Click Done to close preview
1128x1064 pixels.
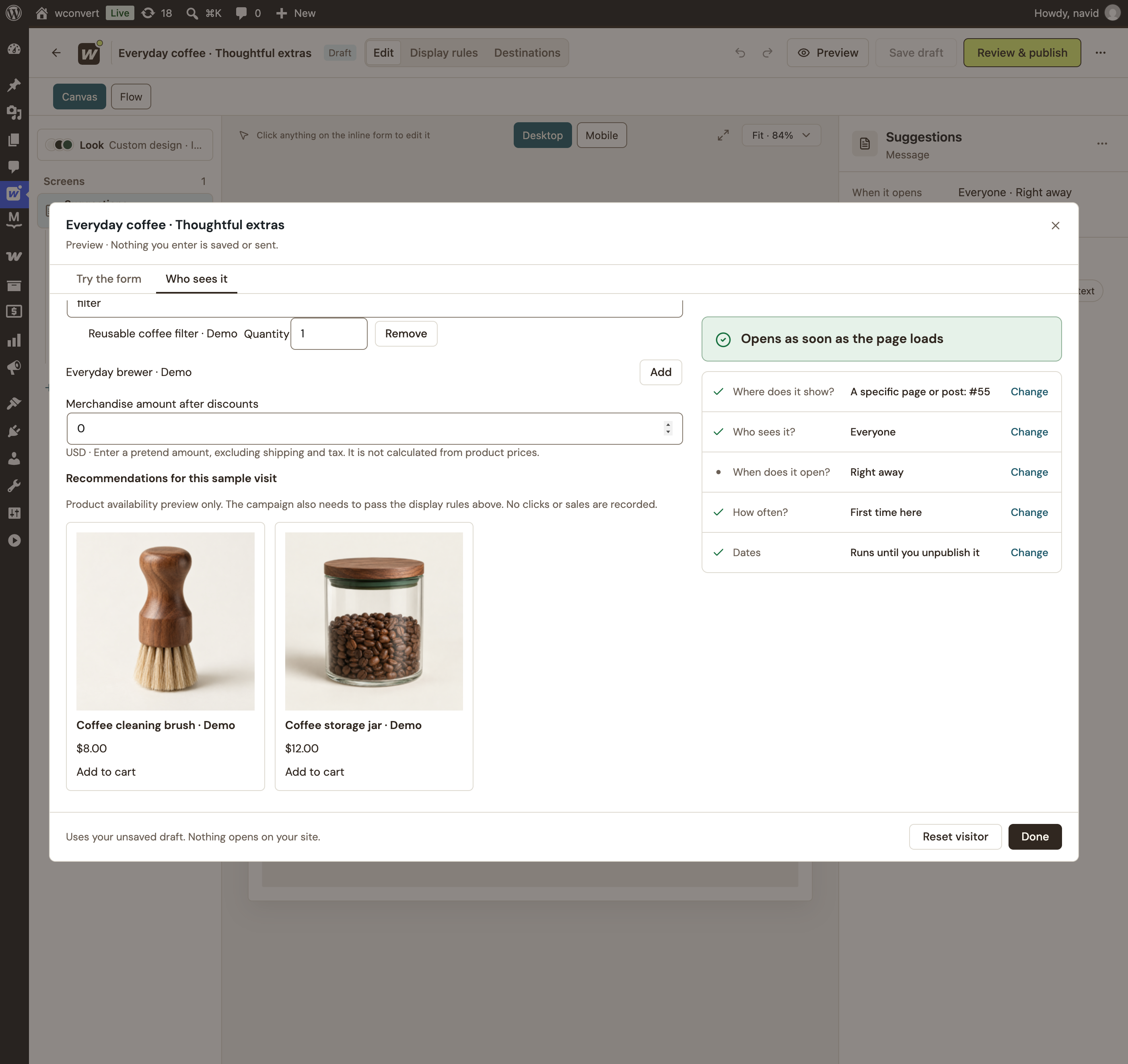pos(1035,836)
